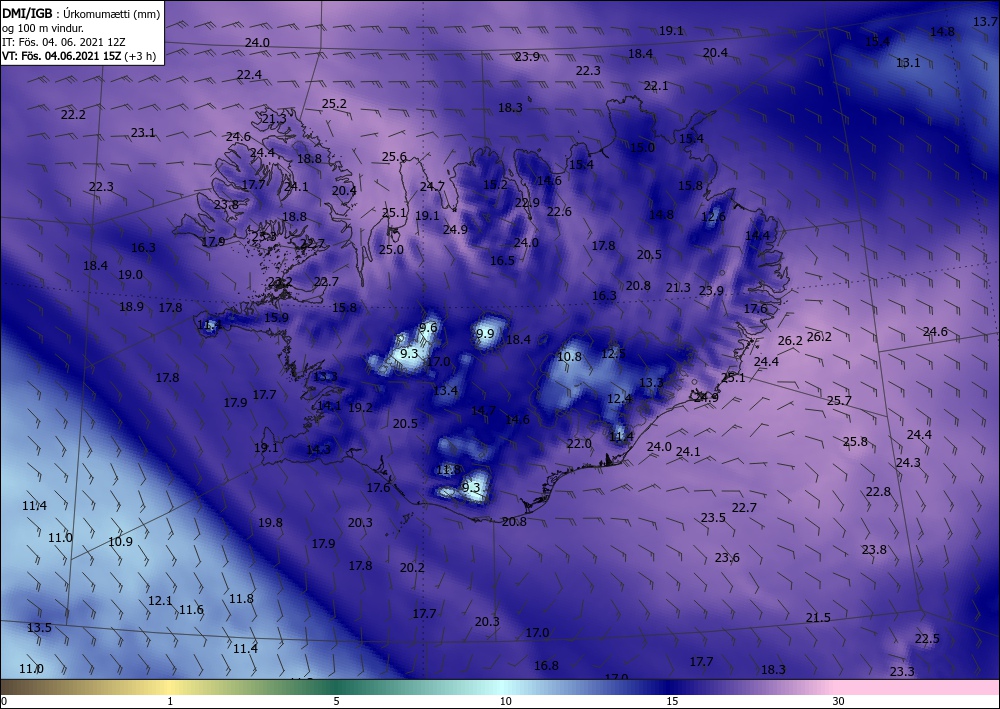The image size is (1000, 709).
Task: Click the map value '15.9'
Action: [276, 318]
